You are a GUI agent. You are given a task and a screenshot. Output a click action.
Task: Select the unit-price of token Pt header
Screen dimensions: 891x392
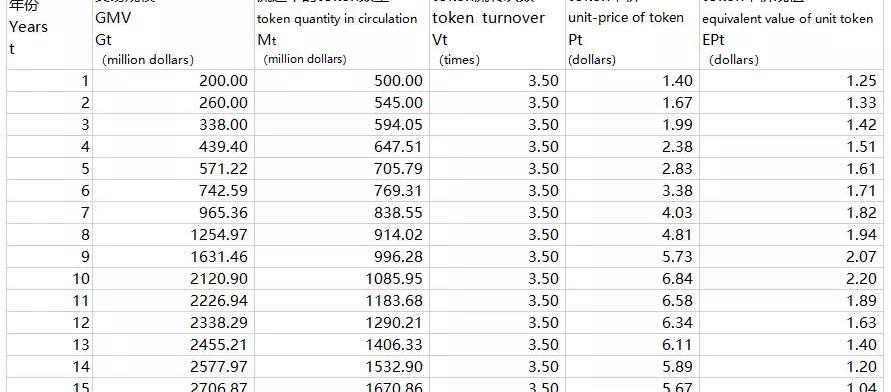(x=632, y=35)
